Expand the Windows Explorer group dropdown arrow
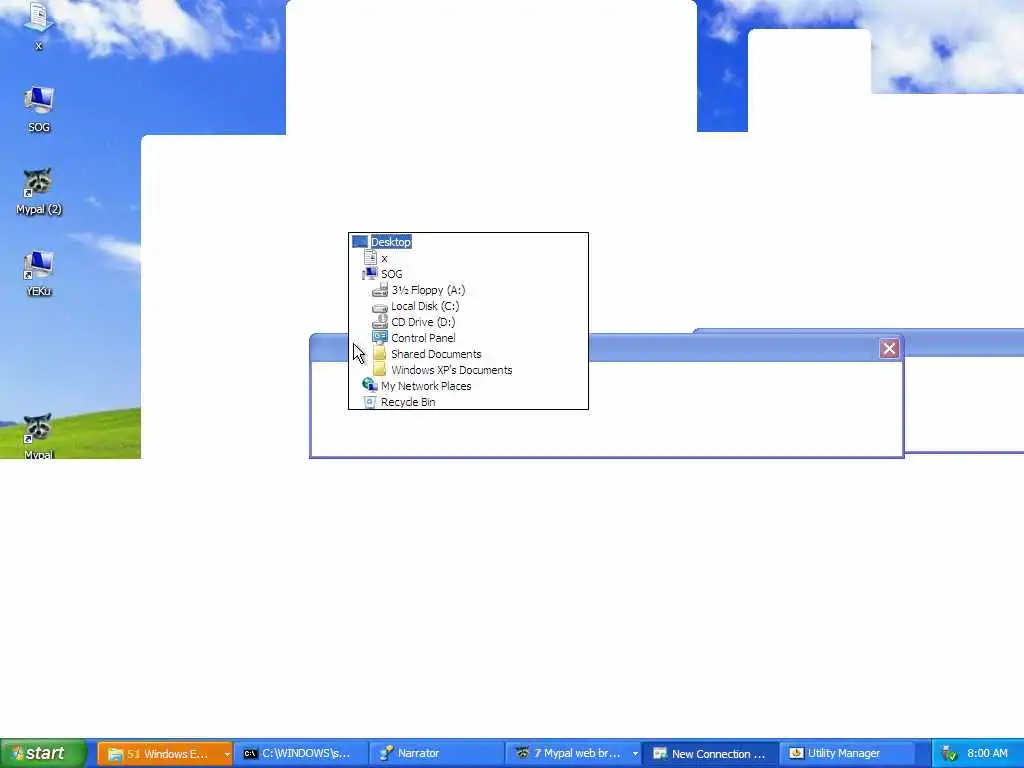The image size is (1024, 768). (x=227, y=754)
